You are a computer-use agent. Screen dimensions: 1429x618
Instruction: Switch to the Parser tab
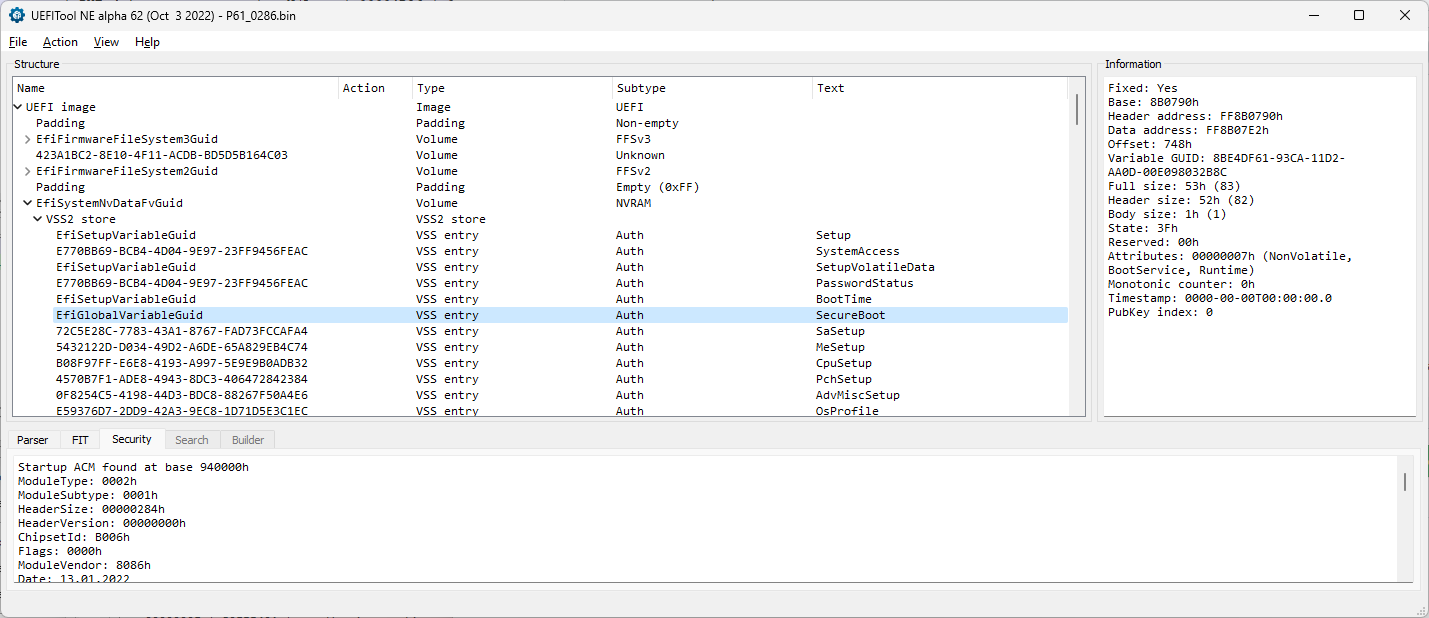33,439
